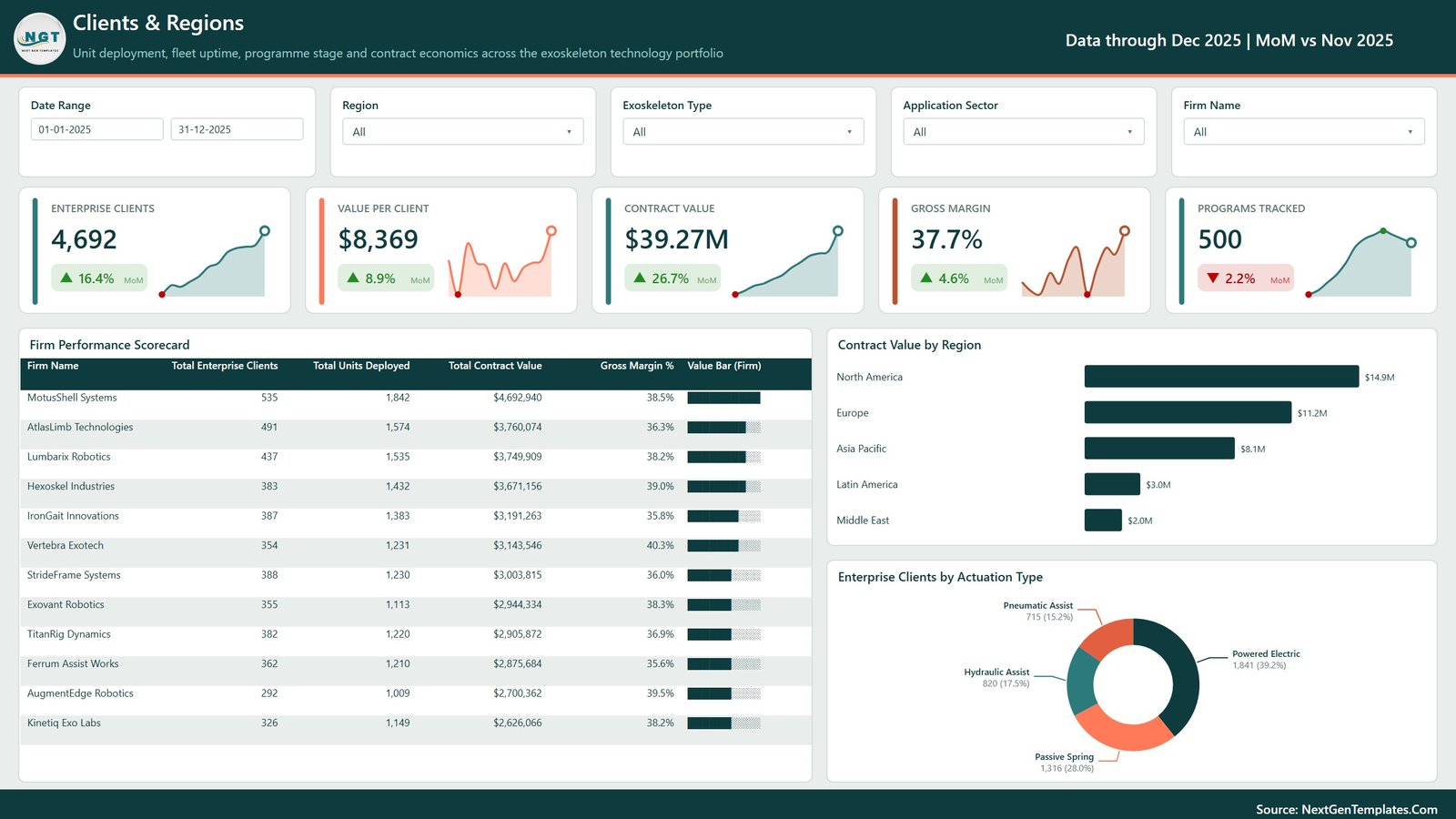Expand the Exoskeleton Type filter
The height and width of the screenshot is (819, 1456).
(x=743, y=132)
